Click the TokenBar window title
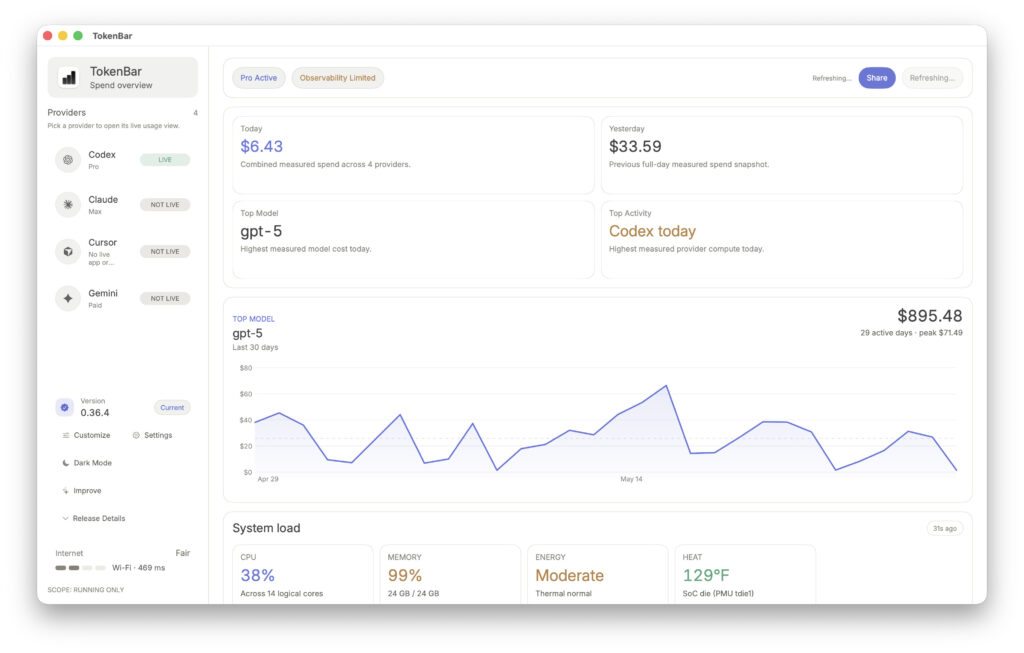Viewport: 1024px width, 653px height. coord(112,36)
